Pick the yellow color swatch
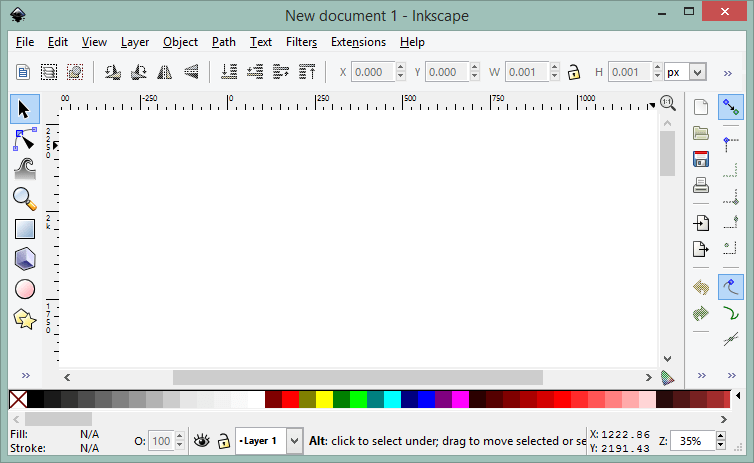Screen dimensions: 754x463 point(324,400)
